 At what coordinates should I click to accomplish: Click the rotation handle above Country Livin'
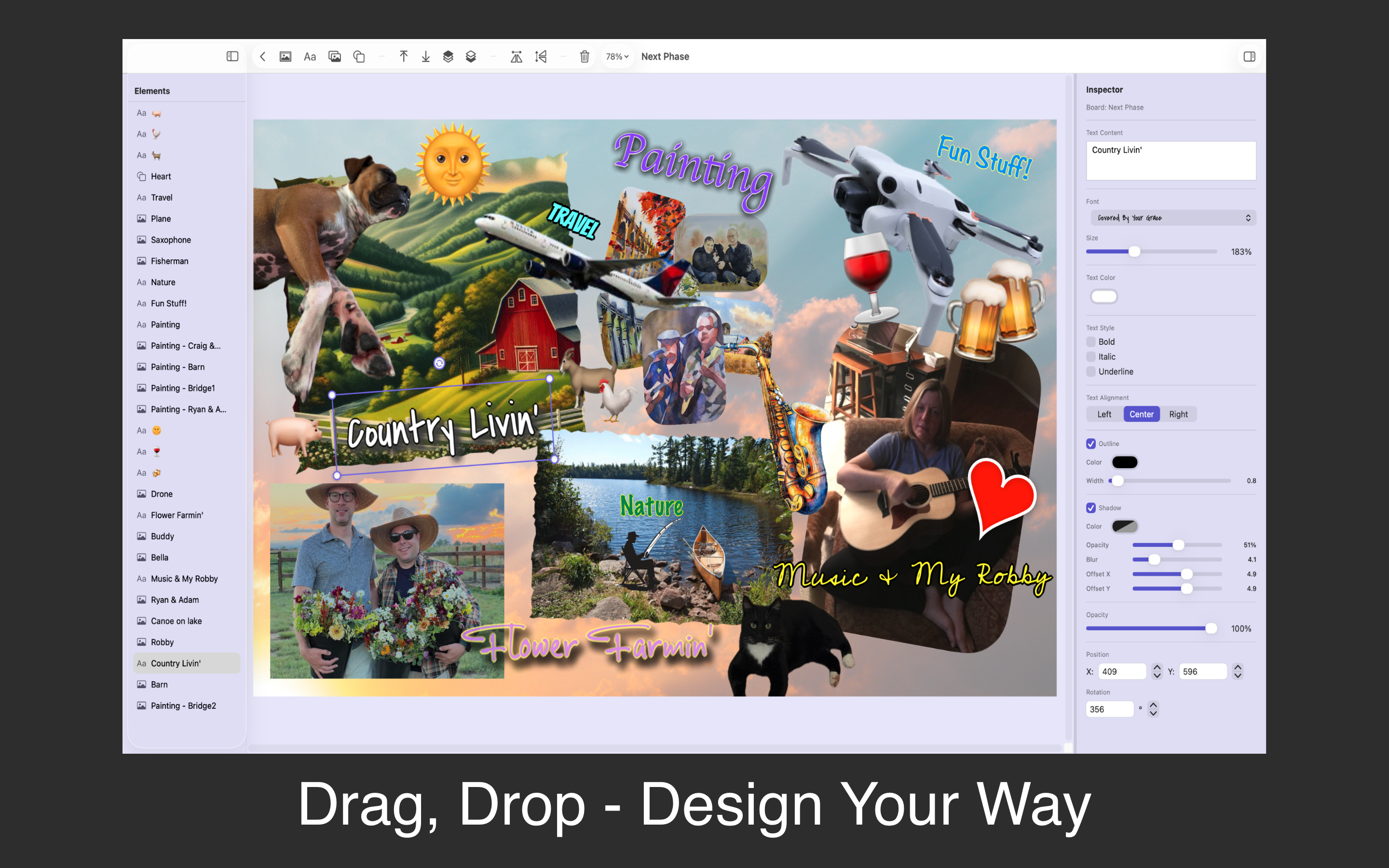(439, 363)
